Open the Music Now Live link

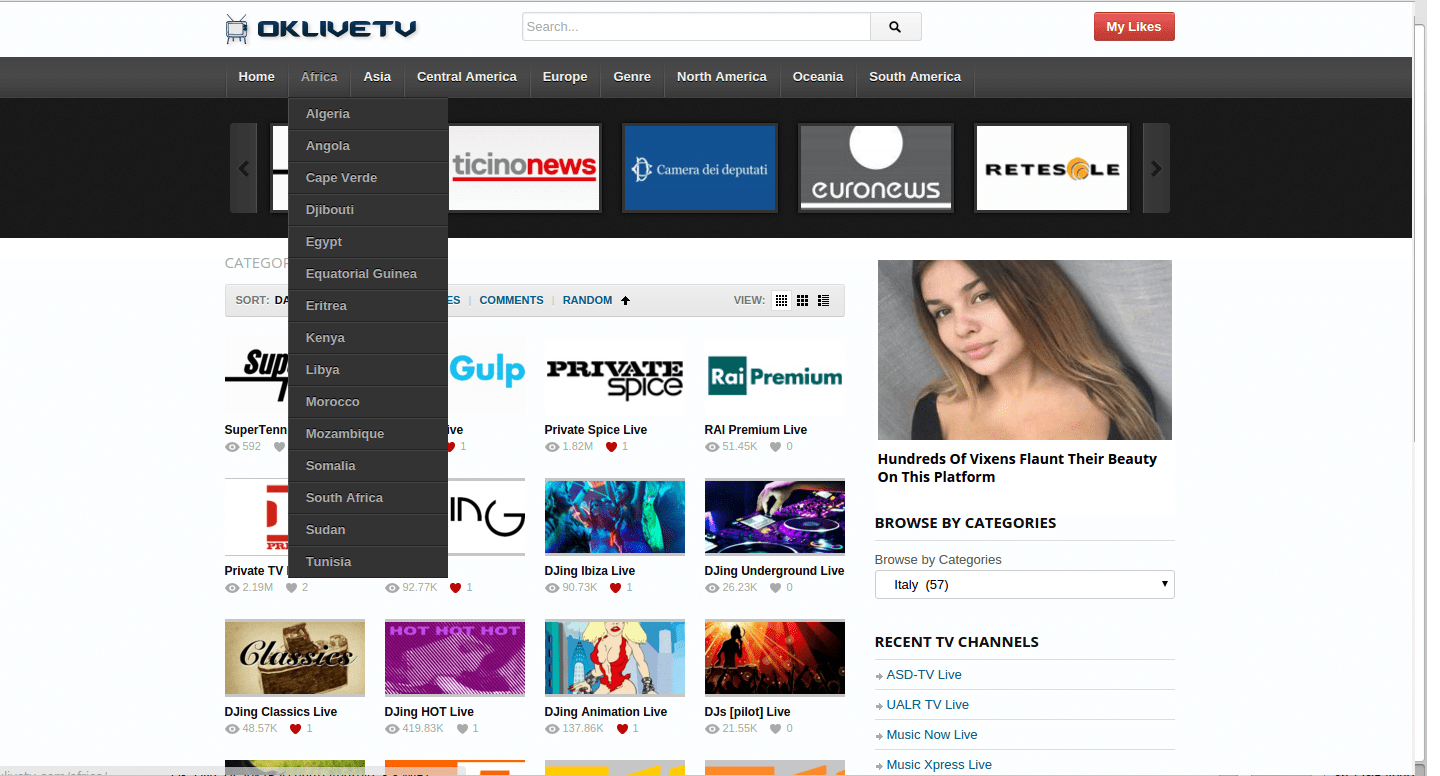point(931,735)
